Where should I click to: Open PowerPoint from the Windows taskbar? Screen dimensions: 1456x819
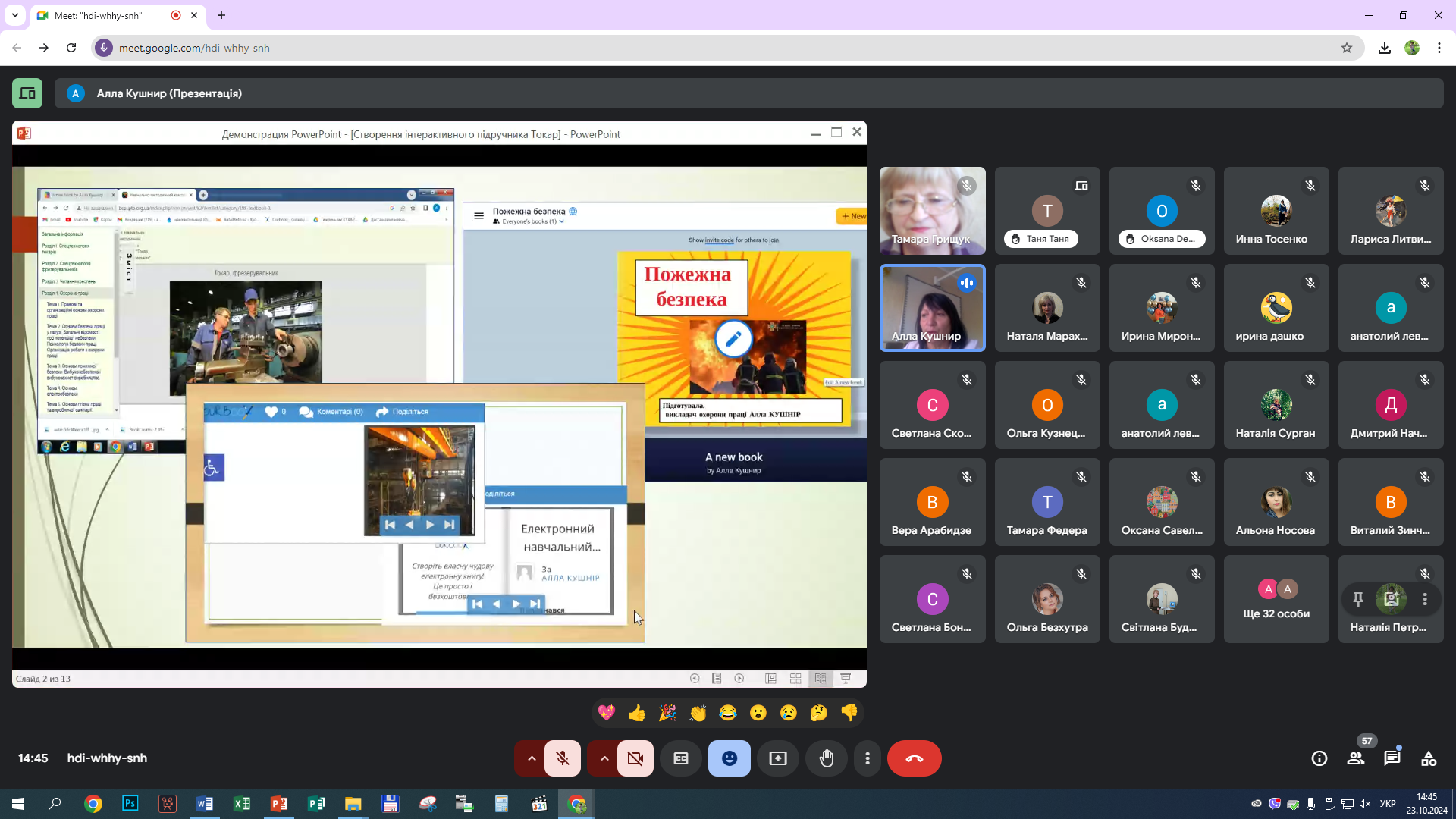point(278,804)
